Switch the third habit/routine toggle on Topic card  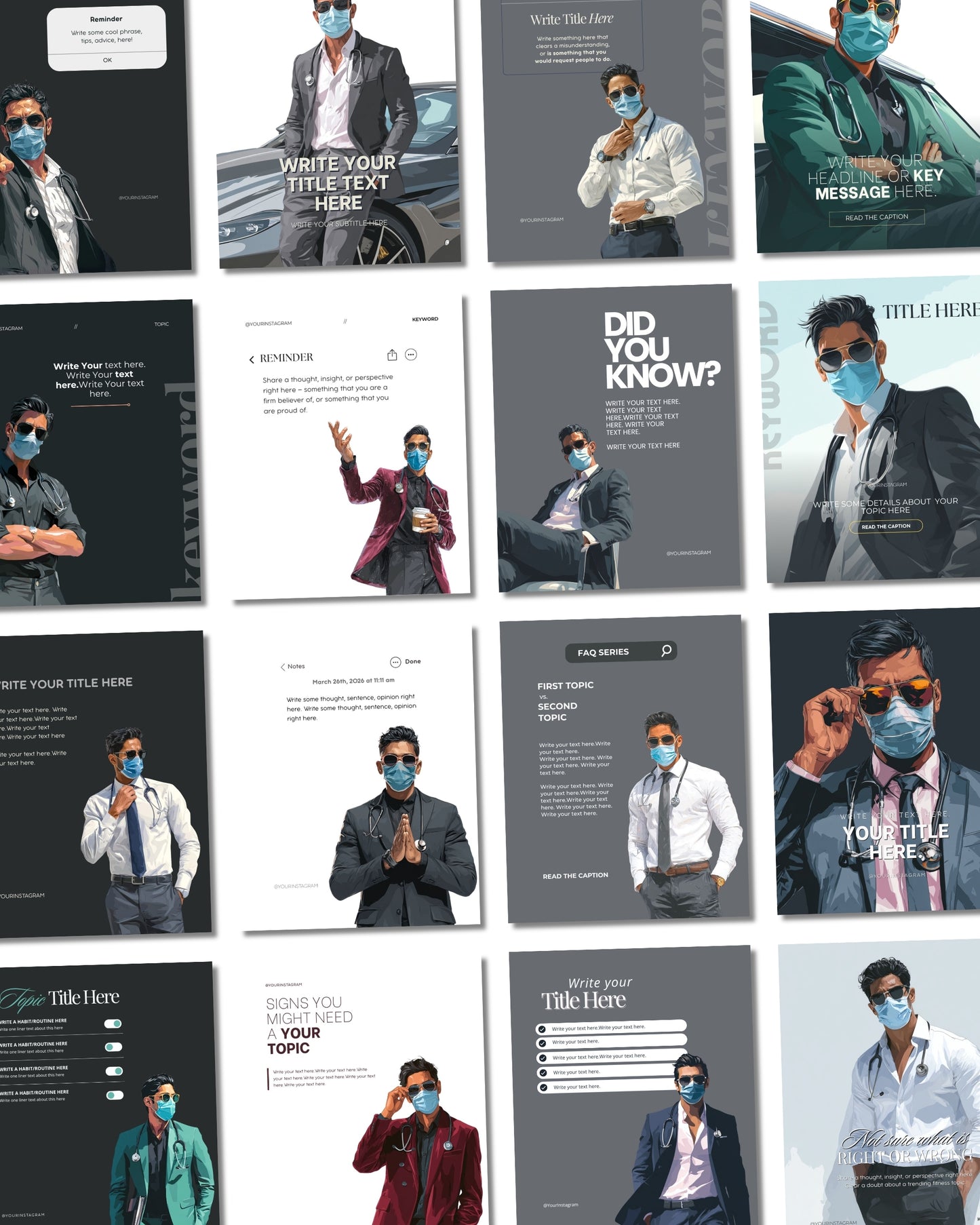[x=115, y=1071]
